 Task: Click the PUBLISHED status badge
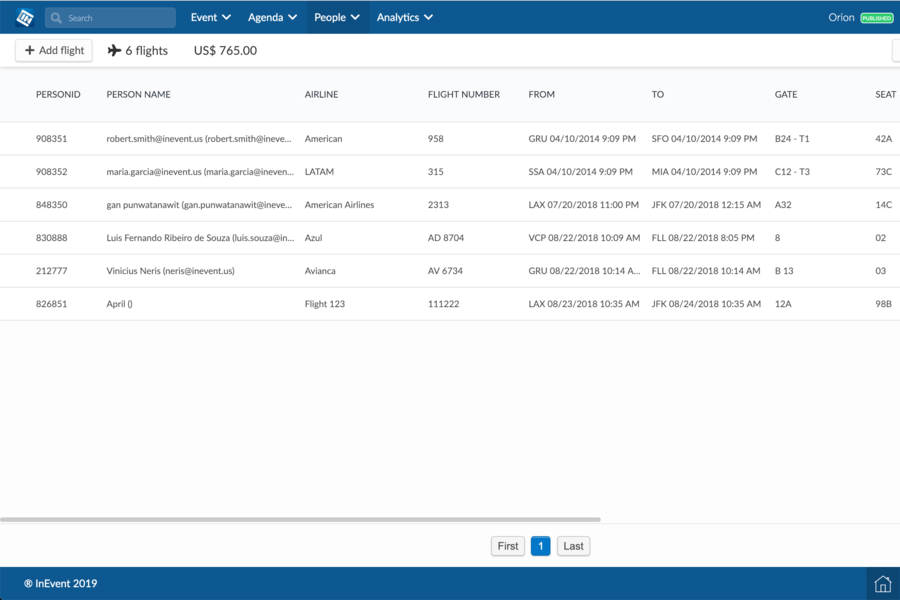pos(876,18)
